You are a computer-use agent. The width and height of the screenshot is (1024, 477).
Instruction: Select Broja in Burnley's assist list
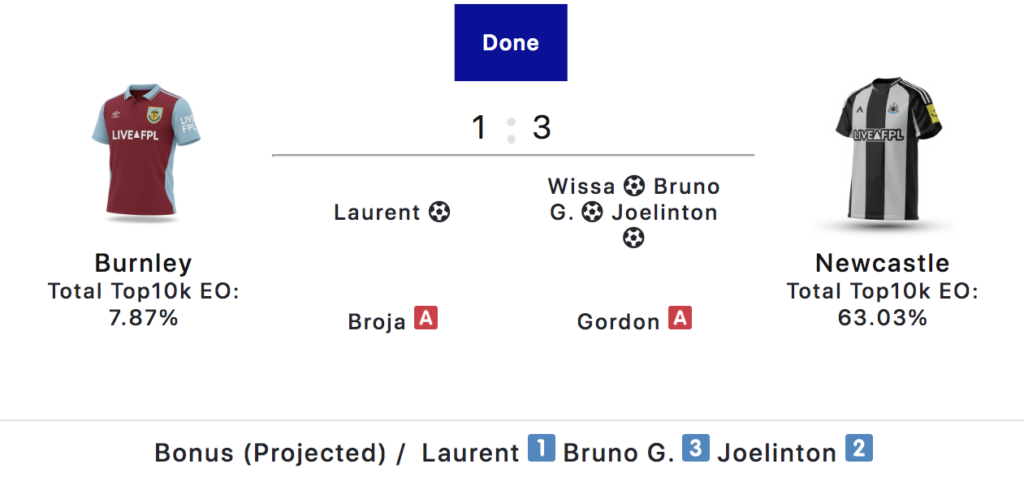click(x=377, y=322)
